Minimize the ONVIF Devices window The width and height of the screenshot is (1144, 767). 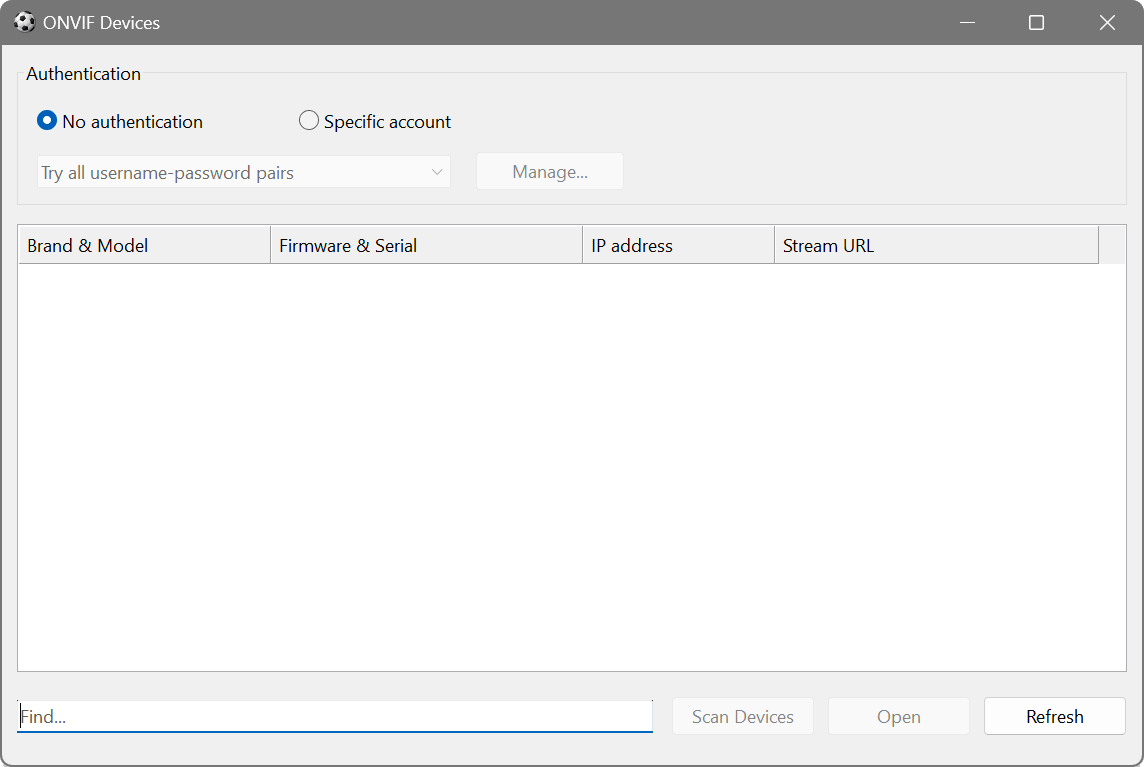(966, 22)
